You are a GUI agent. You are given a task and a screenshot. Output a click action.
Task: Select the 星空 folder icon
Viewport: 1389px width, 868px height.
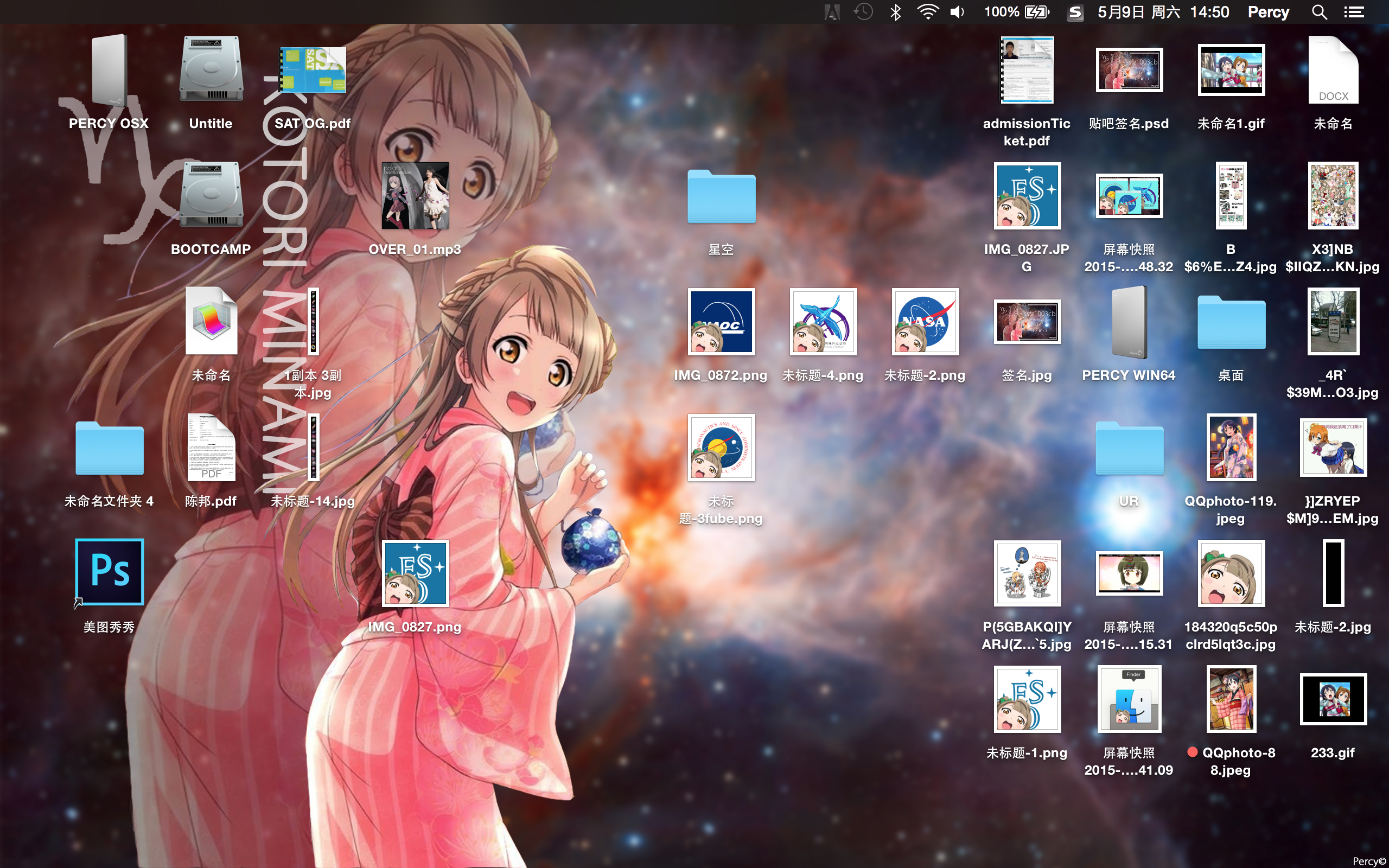pyautogui.click(x=721, y=196)
